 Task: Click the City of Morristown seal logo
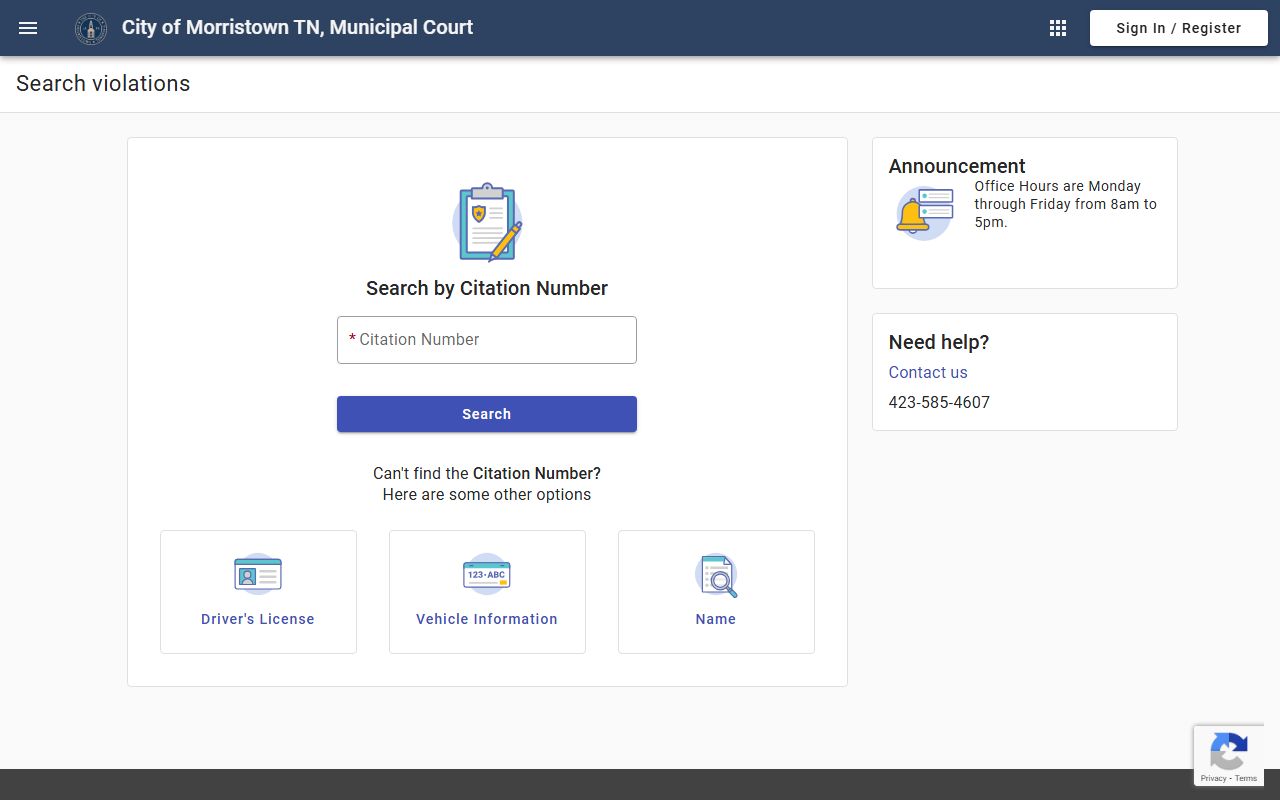pos(91,28)
